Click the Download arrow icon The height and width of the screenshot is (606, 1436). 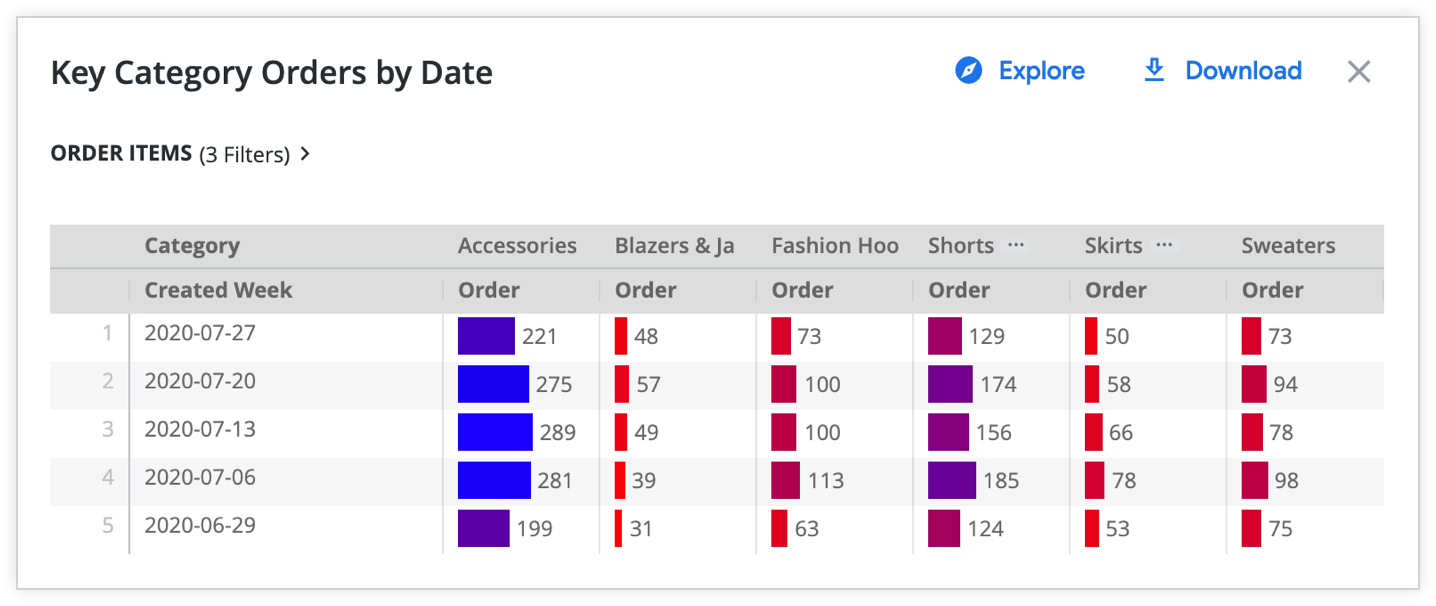pyautogui.click(x=1154, y=70)
